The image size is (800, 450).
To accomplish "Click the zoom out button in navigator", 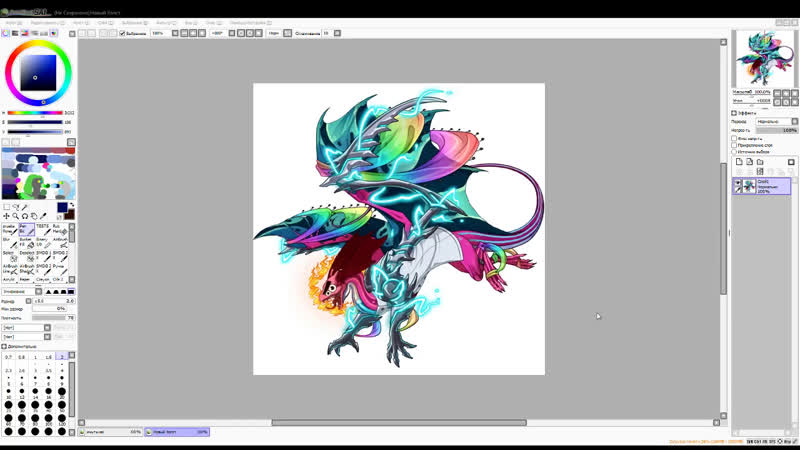I will tap(777, 93).
